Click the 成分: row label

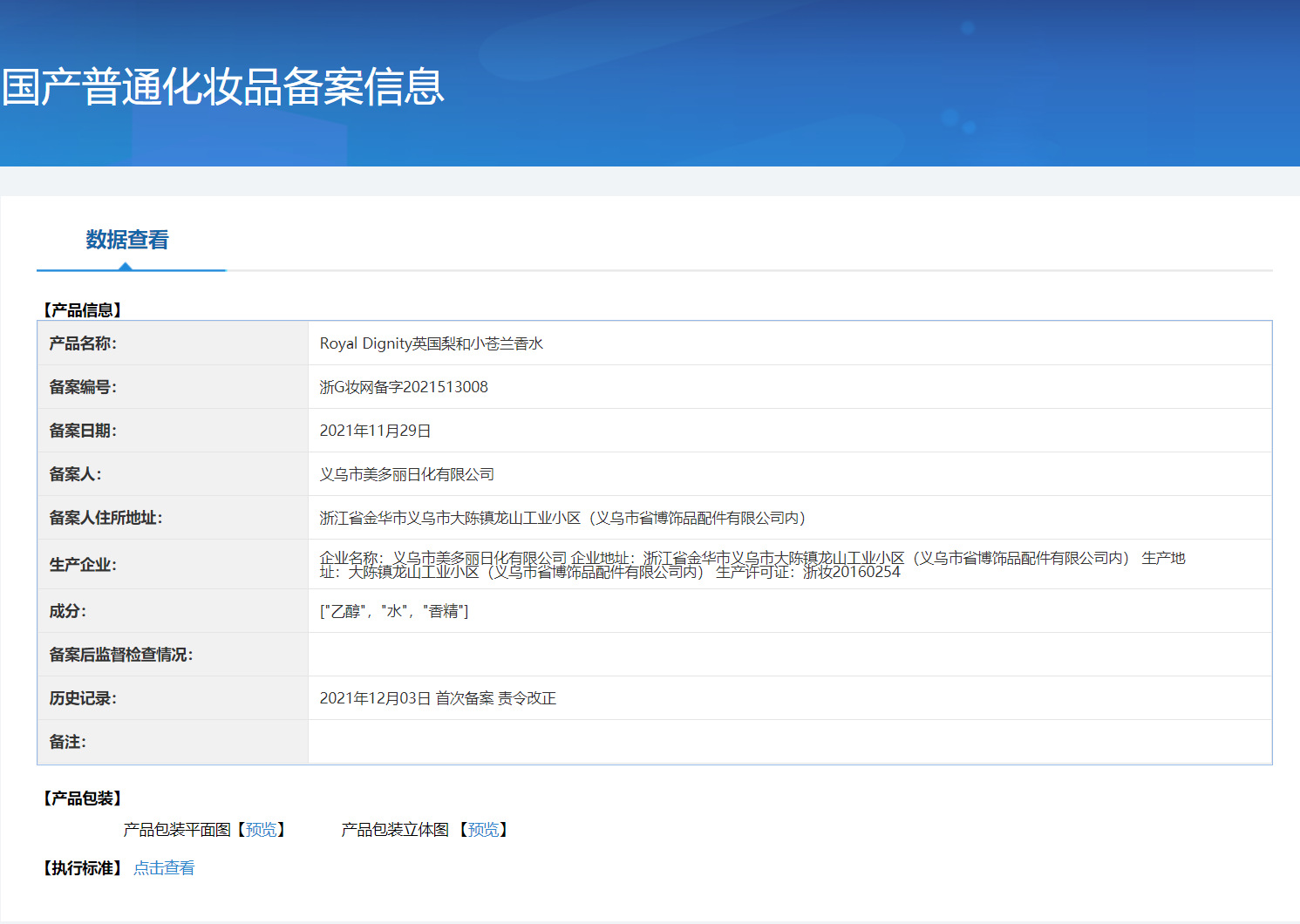tap(67, 611)
